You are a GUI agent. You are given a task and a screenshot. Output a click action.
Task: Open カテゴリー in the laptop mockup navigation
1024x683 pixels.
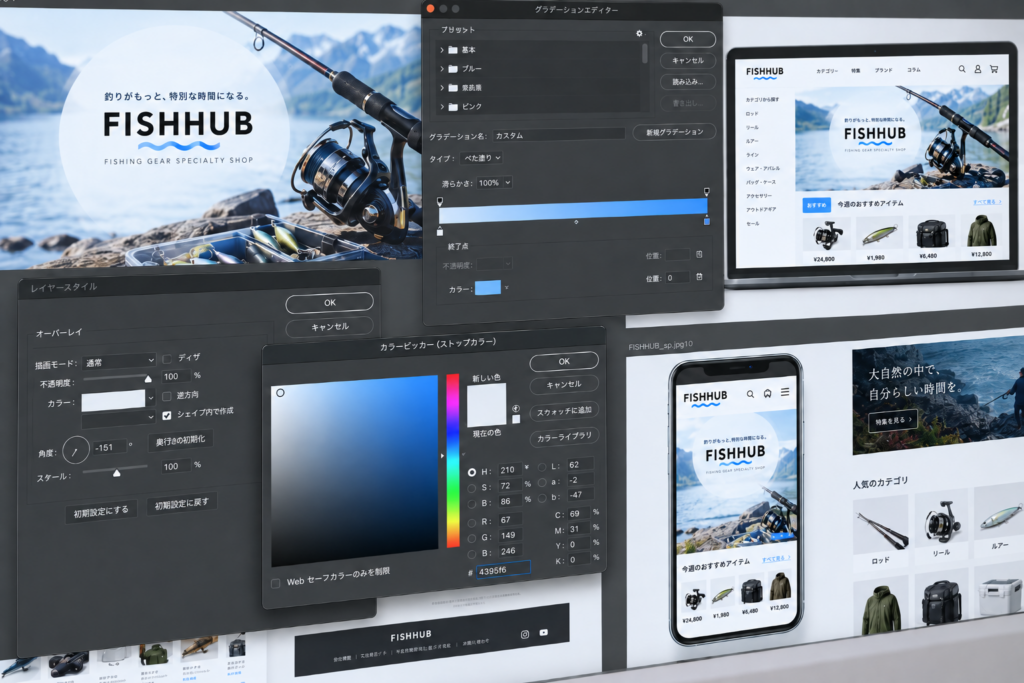(827, 71)
